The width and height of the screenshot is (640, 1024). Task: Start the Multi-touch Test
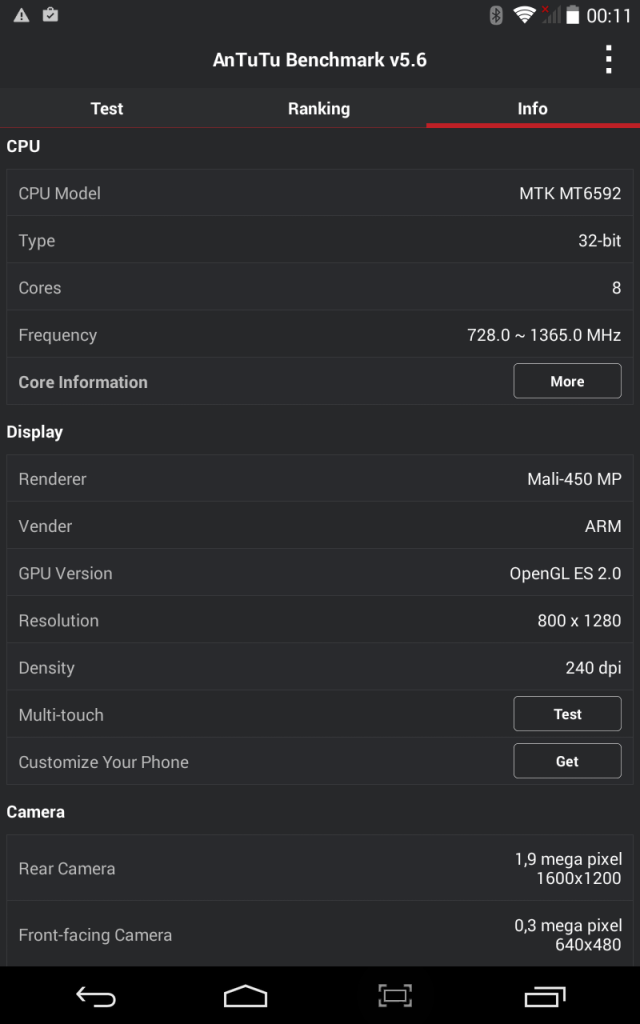coord(567,714)
